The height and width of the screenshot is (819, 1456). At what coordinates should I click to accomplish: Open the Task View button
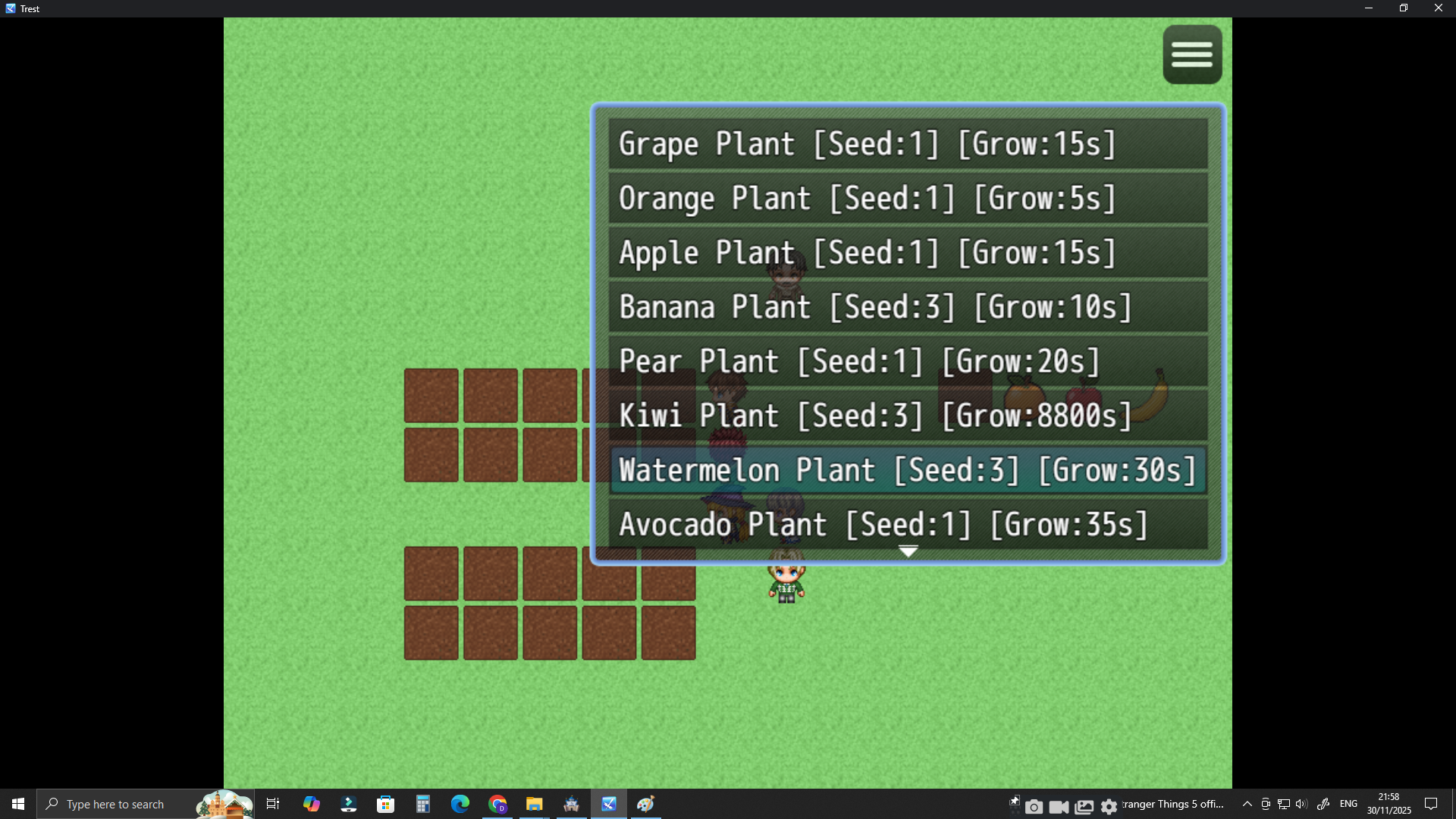273,804
